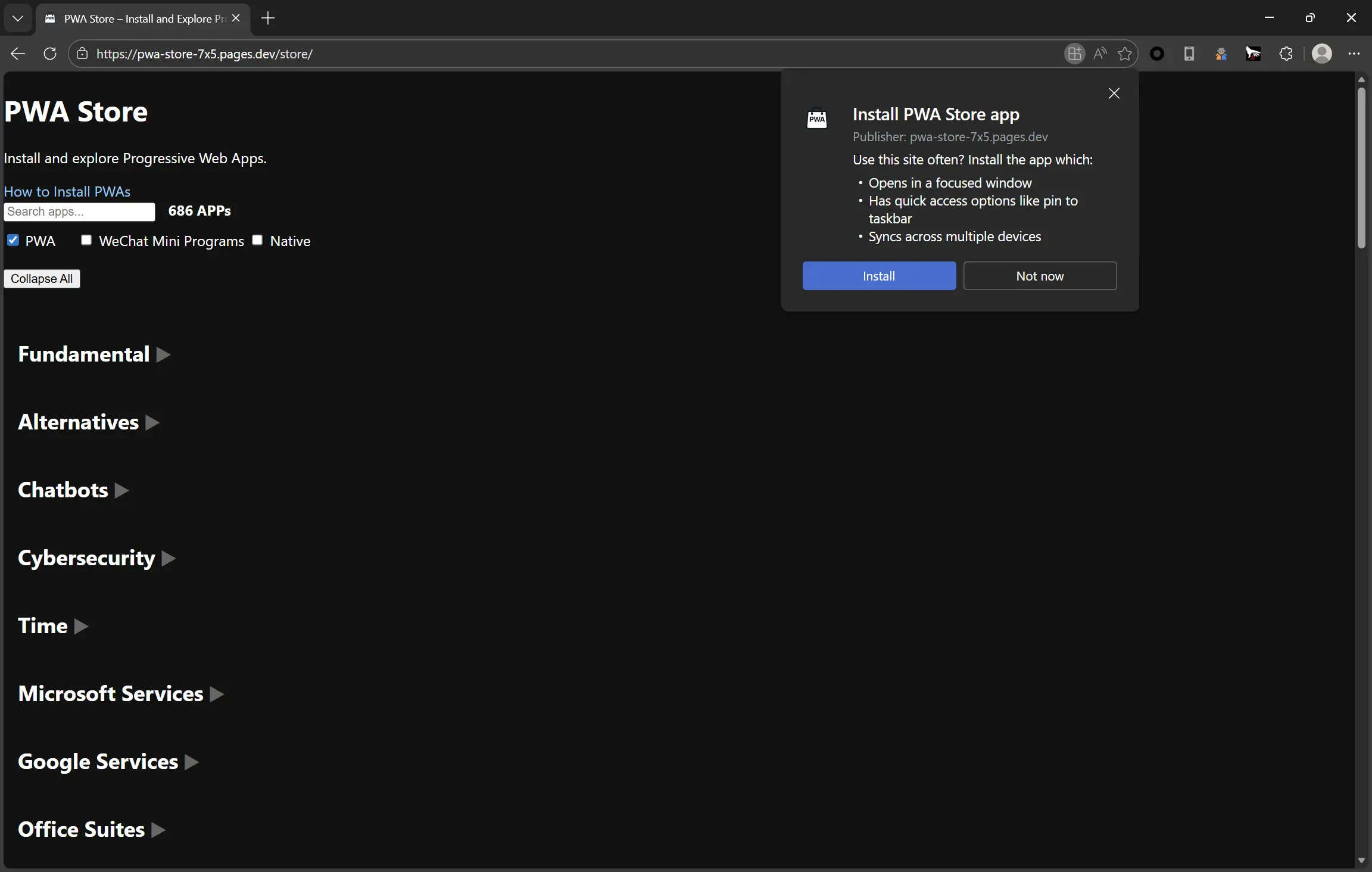Start Read aloud from the address bar
The width and height of the screenshot is (1372, 872).
pos(1100,54)
